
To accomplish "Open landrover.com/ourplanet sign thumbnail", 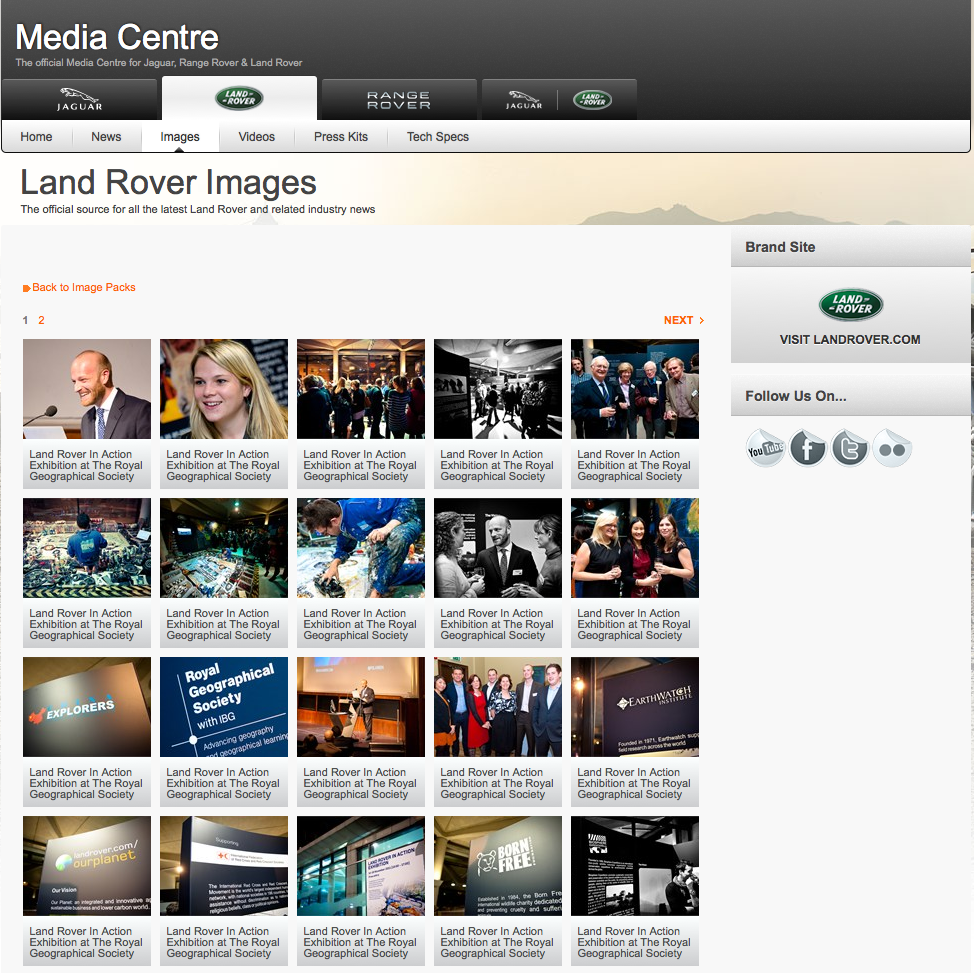I will pyautogui.click(x=87, y=866).
